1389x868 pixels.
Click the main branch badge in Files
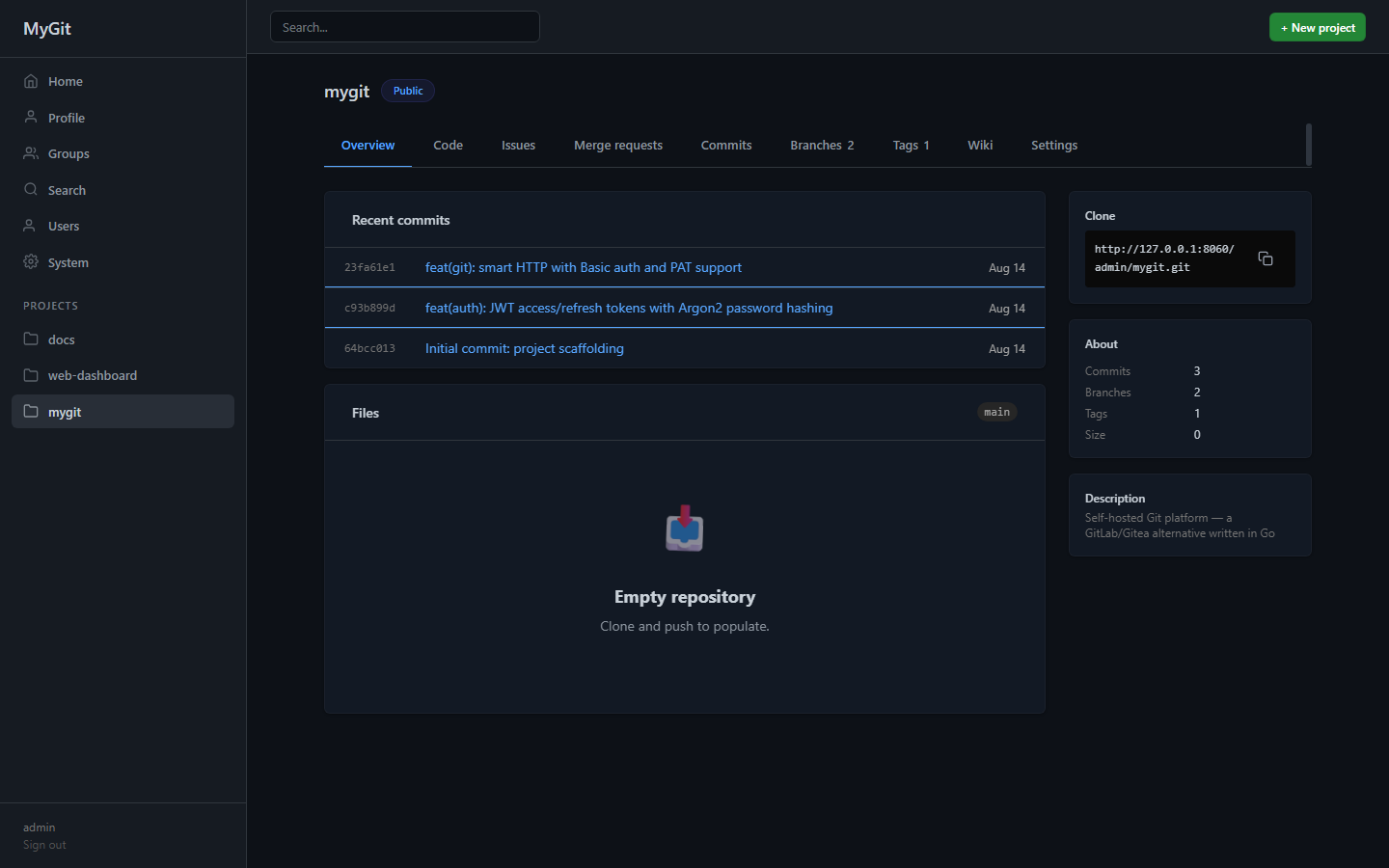997,412
